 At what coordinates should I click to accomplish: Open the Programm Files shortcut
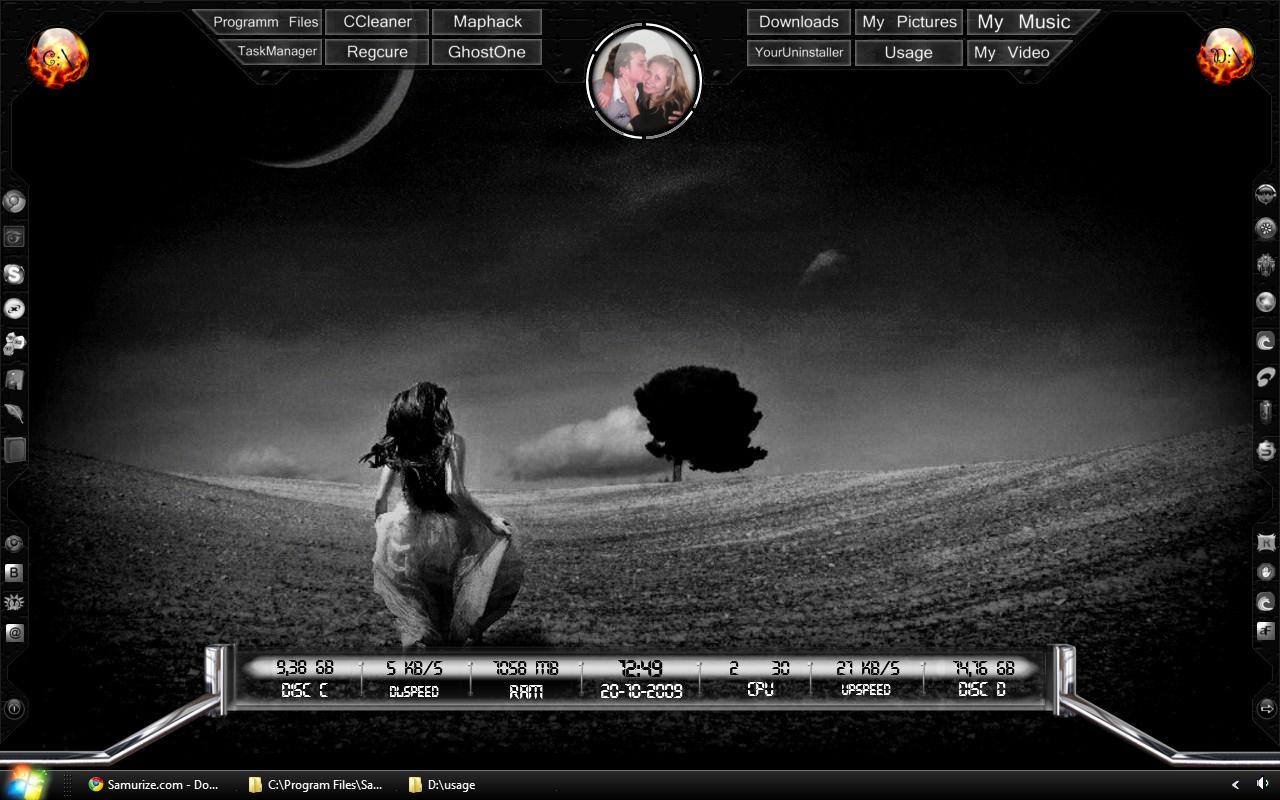pos(266,22)
